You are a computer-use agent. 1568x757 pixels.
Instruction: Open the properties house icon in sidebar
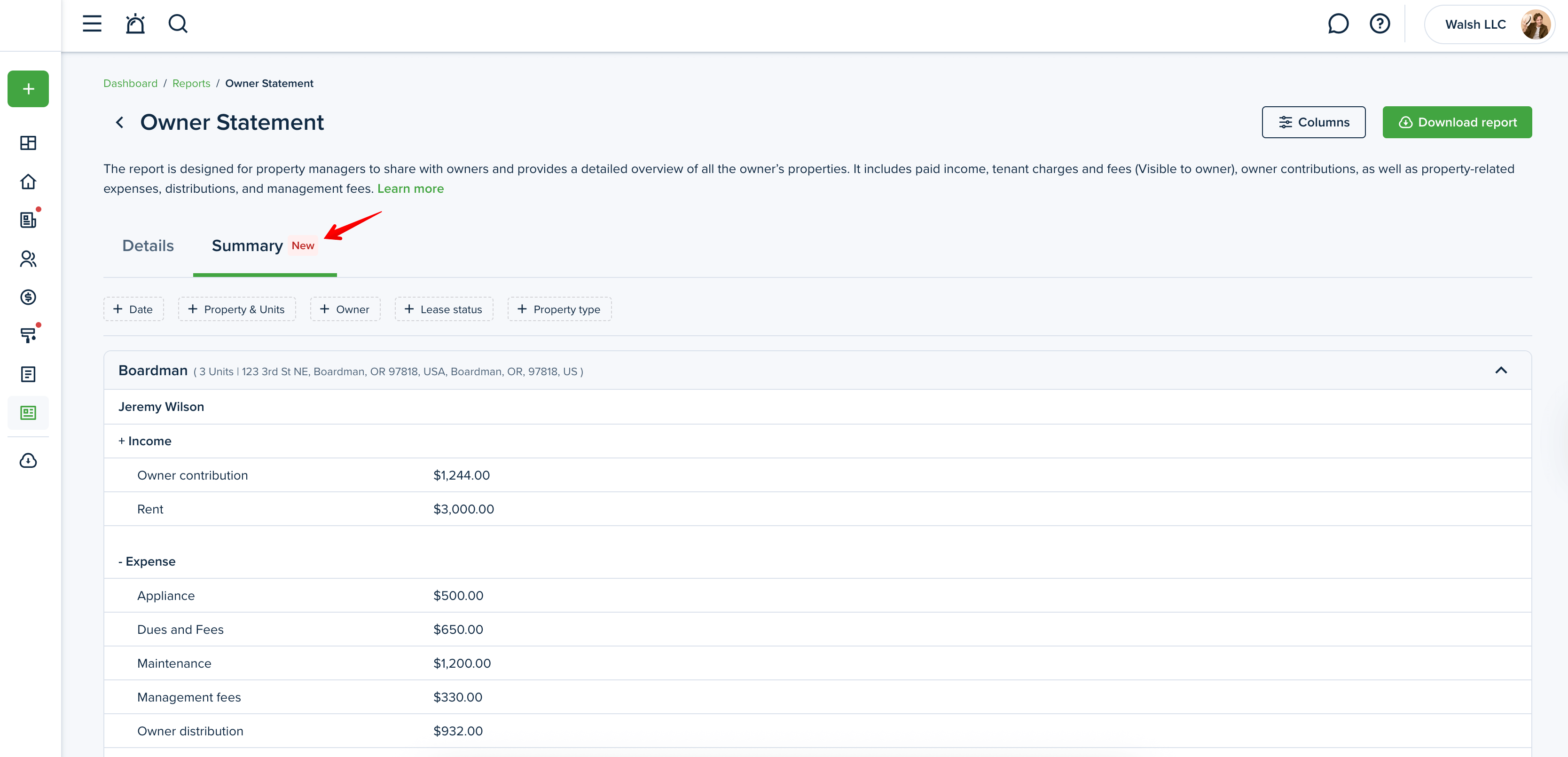28,181
